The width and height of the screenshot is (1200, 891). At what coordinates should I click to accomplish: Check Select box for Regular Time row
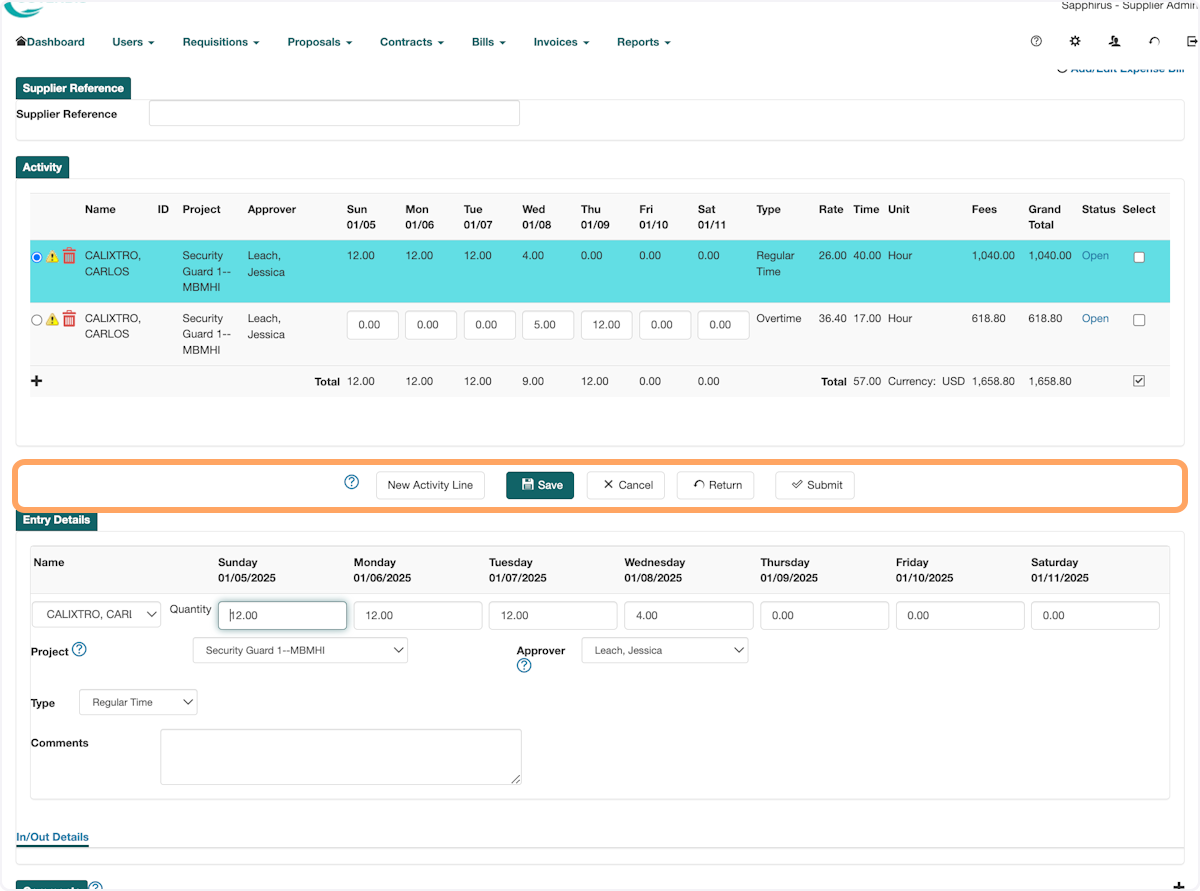coord(1139,257)
